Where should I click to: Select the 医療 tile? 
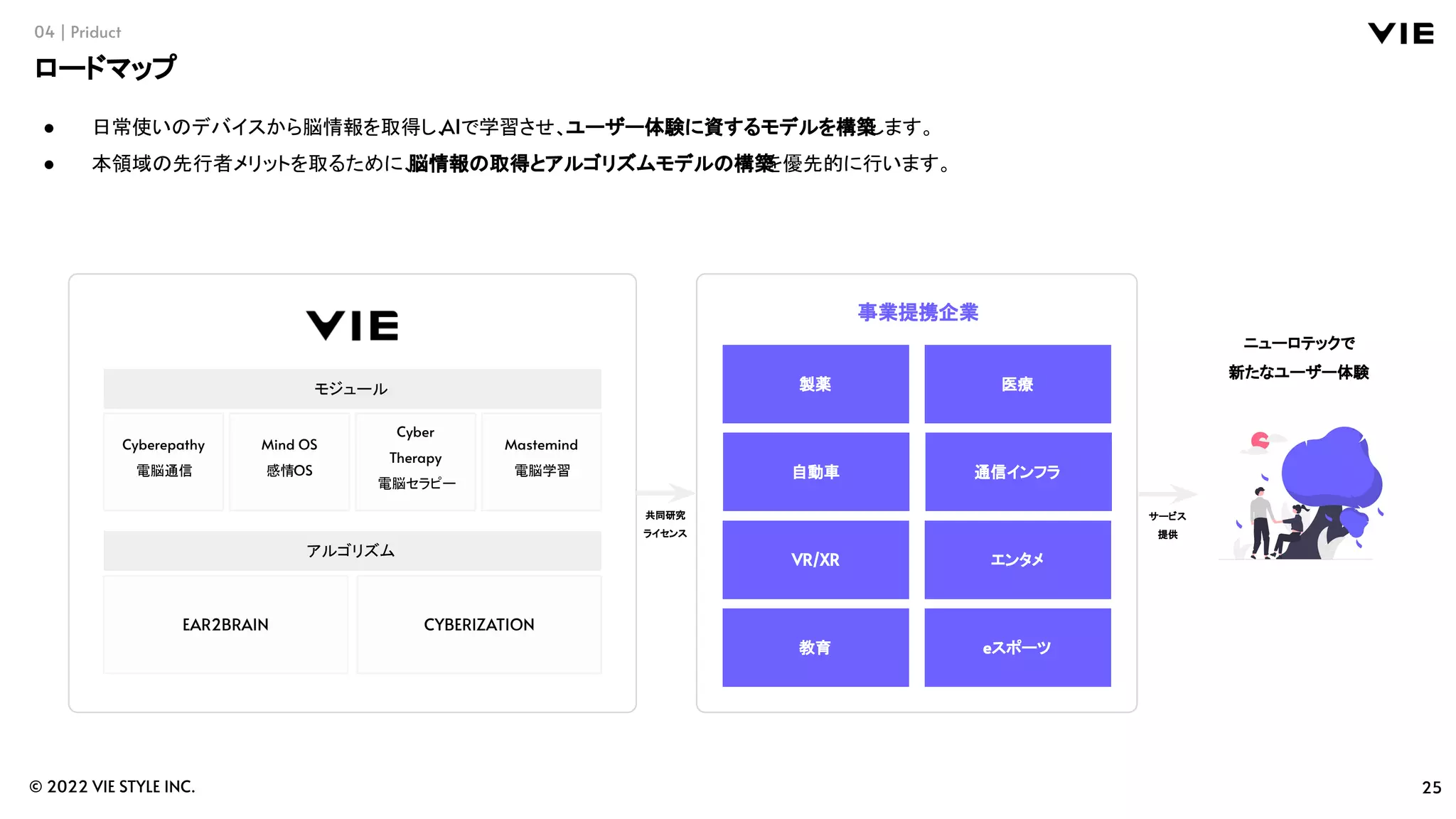[x=1017, y=384]
